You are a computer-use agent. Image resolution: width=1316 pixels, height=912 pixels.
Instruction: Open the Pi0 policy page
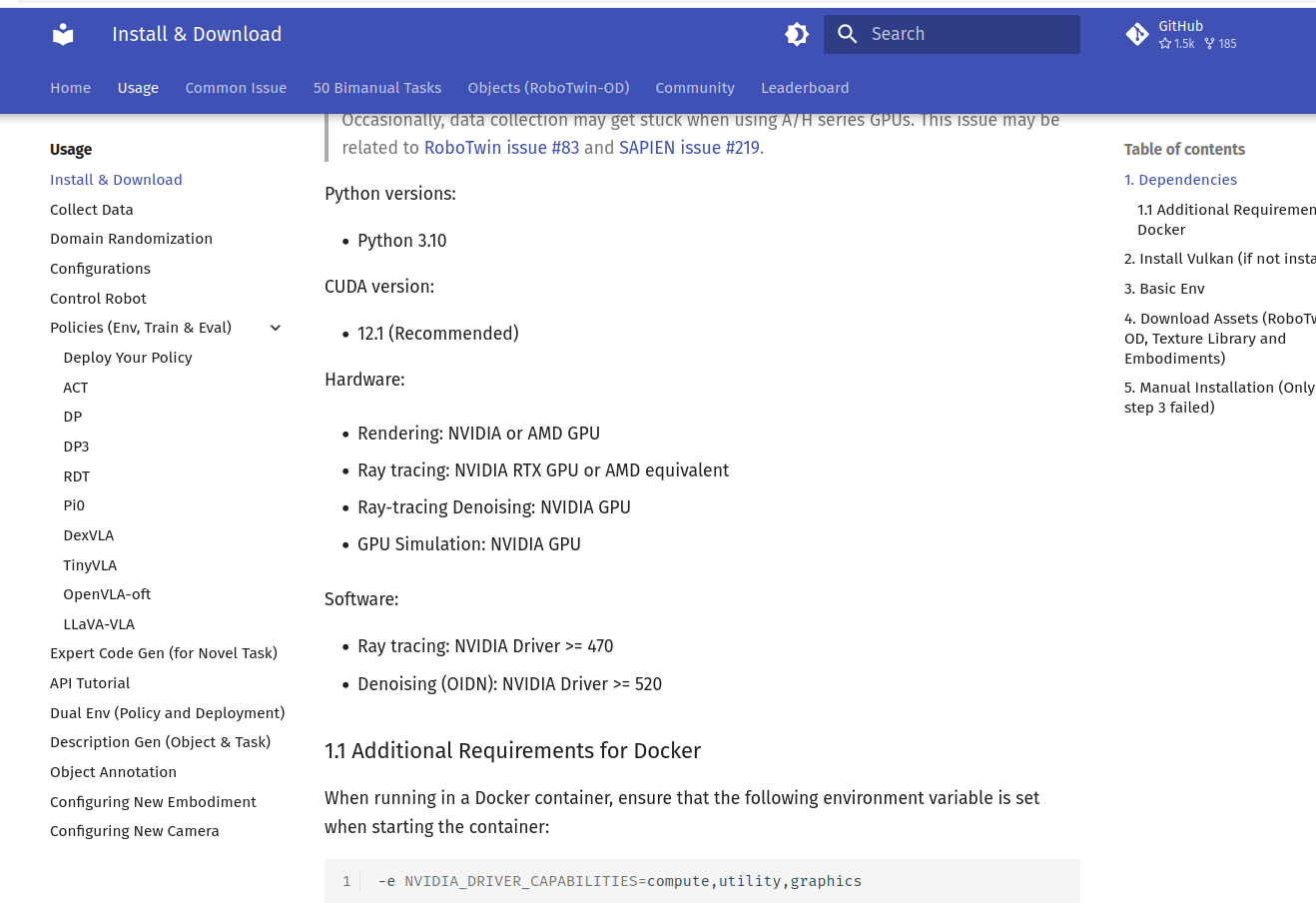(x=74, y=505)
